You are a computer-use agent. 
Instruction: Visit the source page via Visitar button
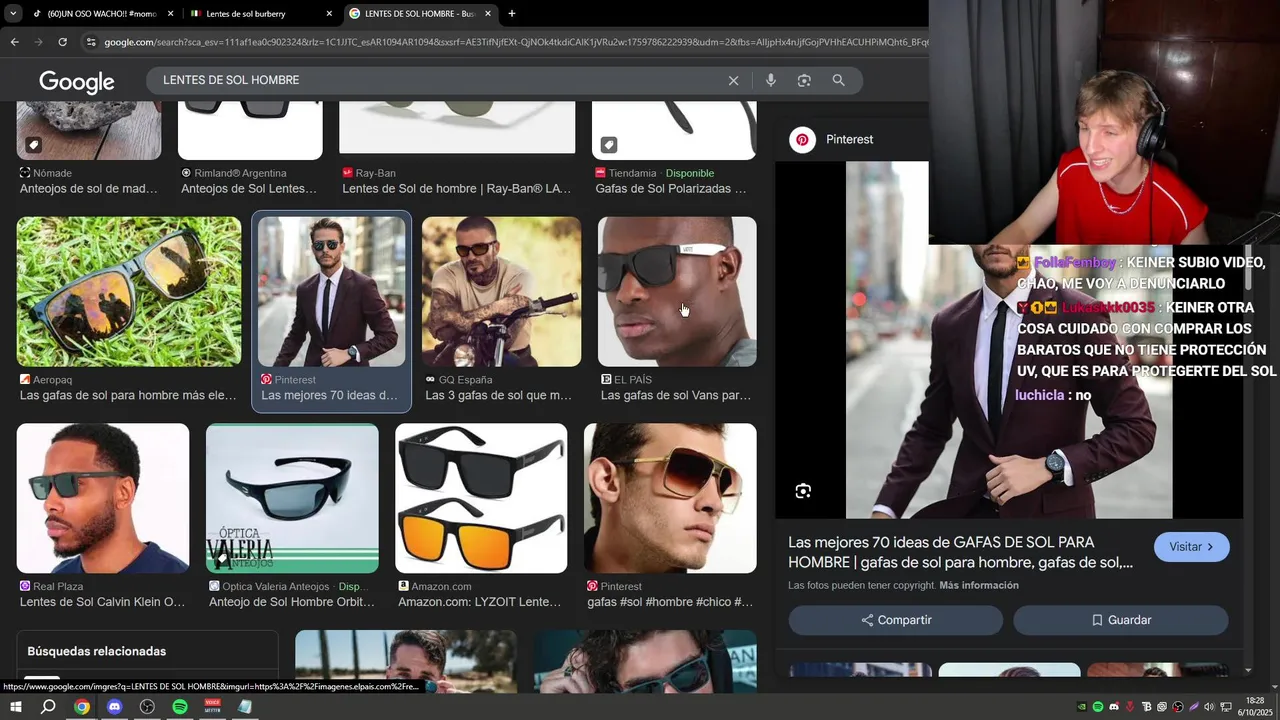(1192, 547)
